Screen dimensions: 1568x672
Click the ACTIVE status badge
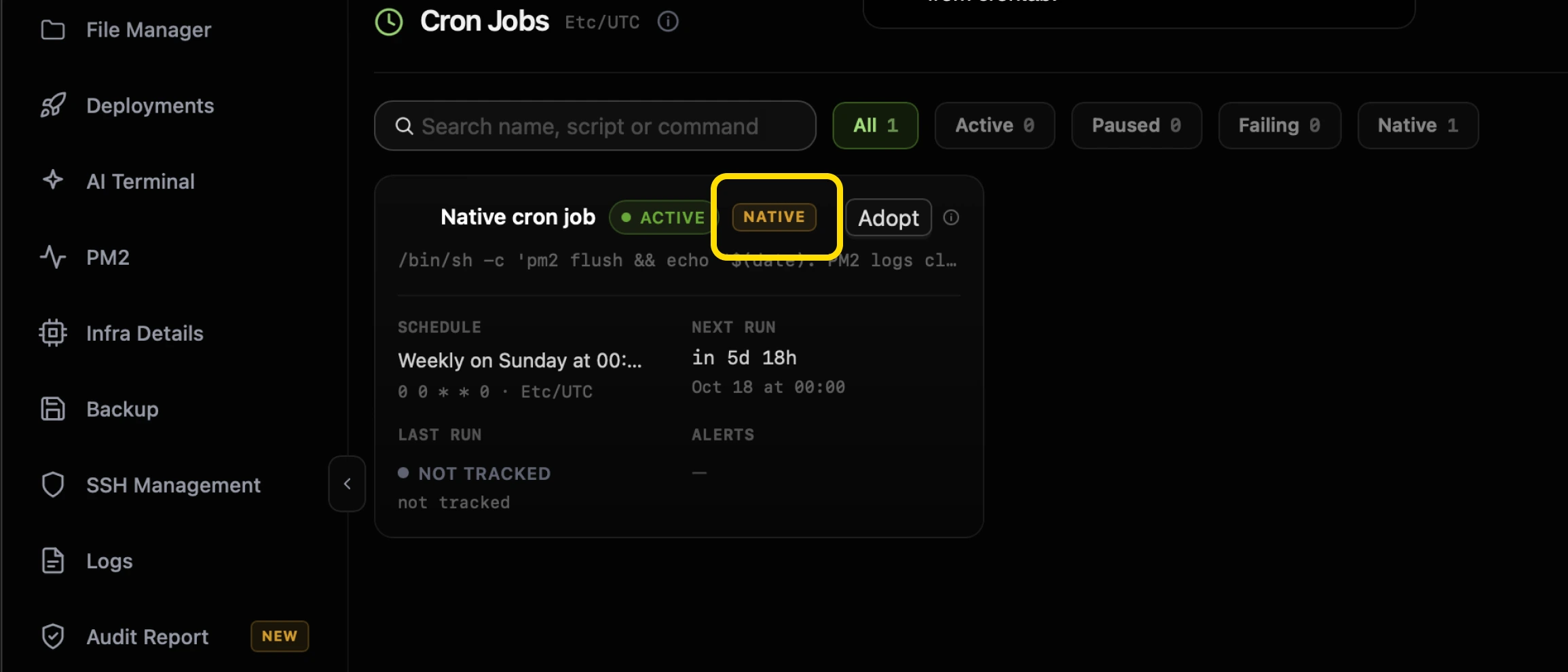tap(662, 217)
